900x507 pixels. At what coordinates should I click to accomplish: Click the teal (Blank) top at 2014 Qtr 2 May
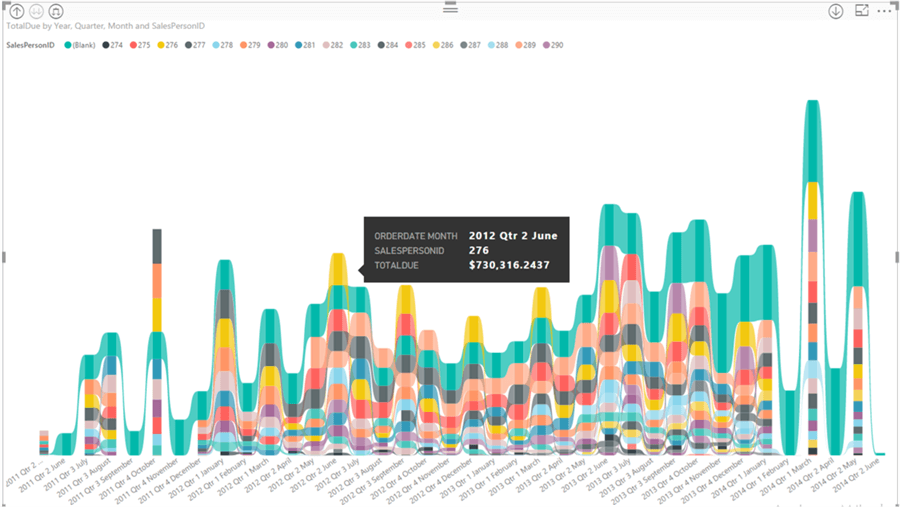[x=858, y=238]
